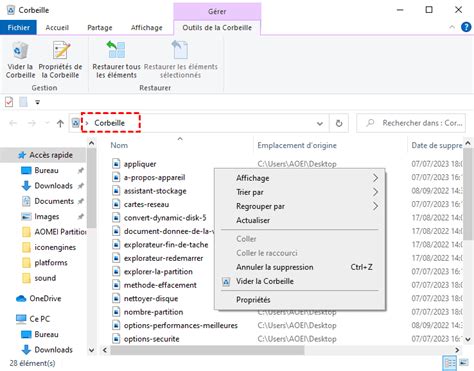Click the help question mark icon
The image size is (474, 371).
[466, 27]
